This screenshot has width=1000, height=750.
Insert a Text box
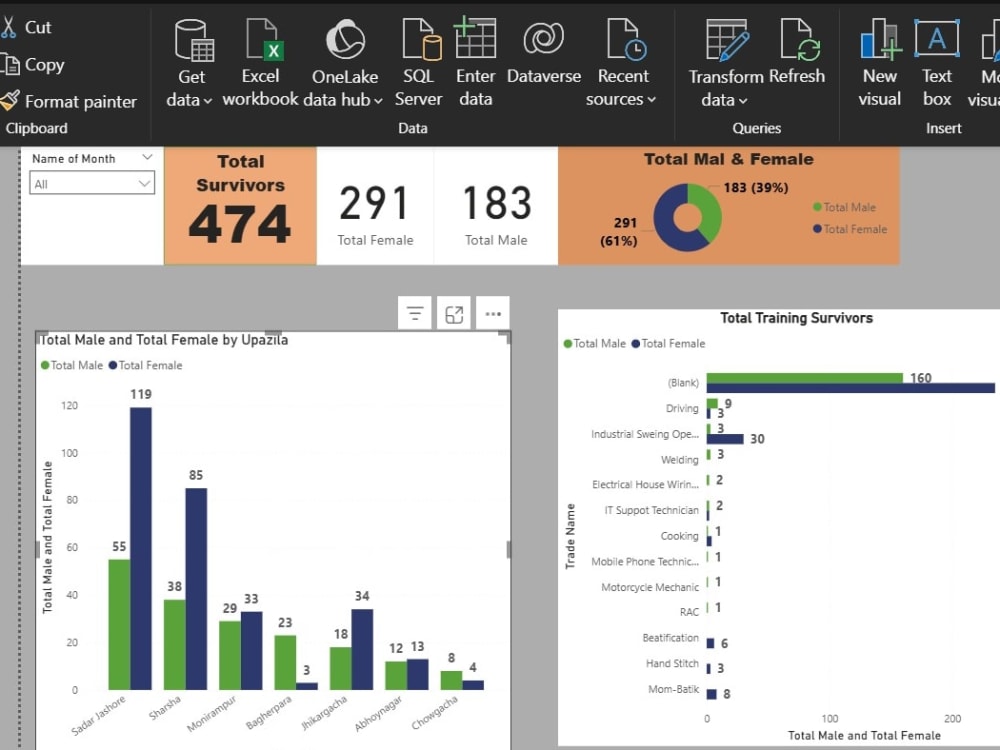(x=937, y=63)
